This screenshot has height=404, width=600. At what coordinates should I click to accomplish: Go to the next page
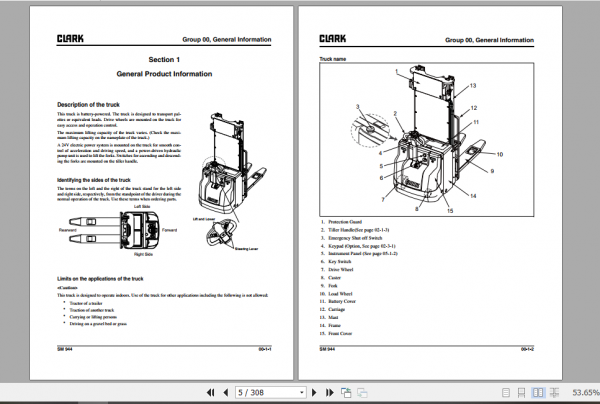(x=314, y=393)
